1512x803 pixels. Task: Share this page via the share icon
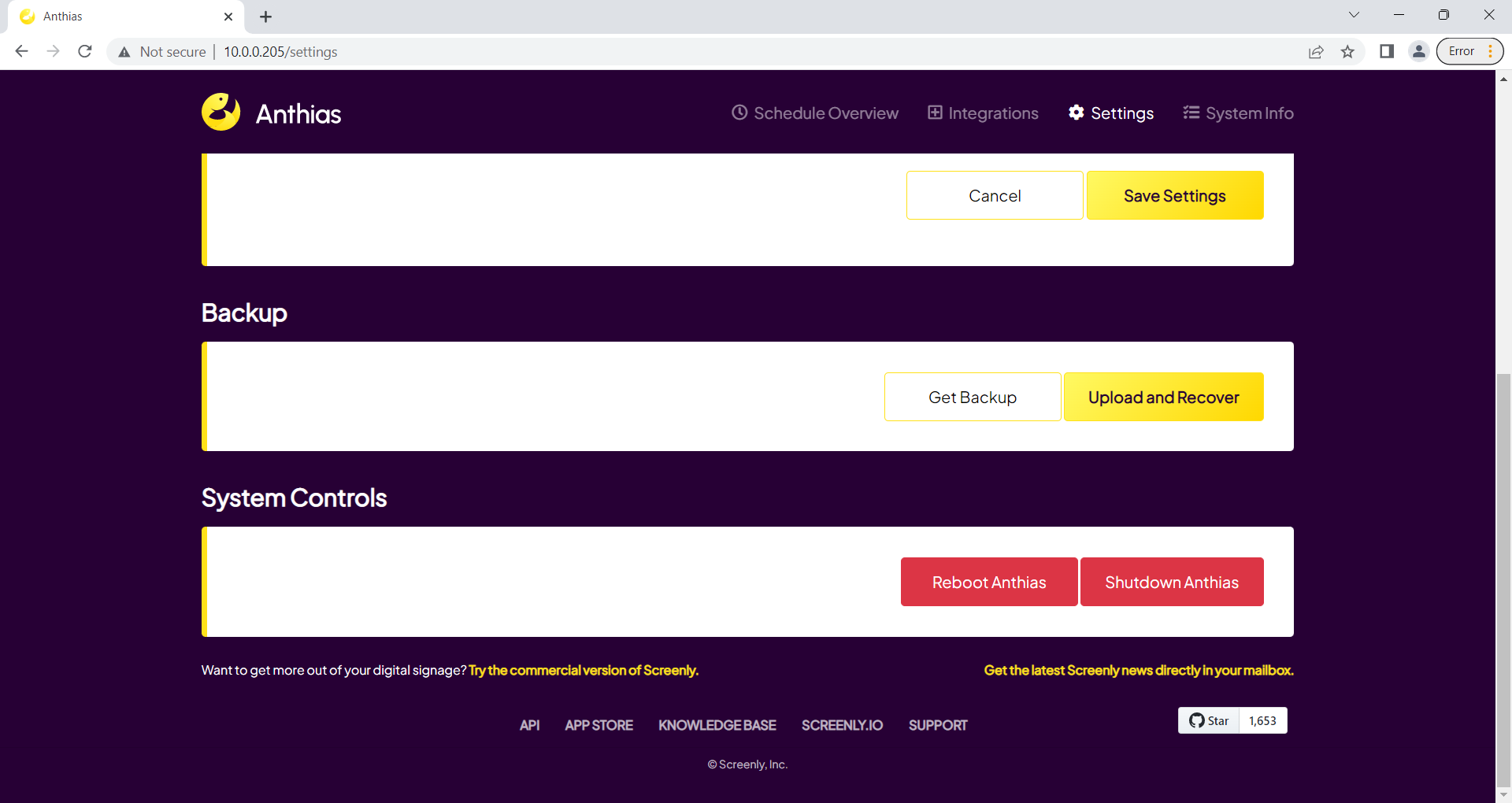(1316, 52)
